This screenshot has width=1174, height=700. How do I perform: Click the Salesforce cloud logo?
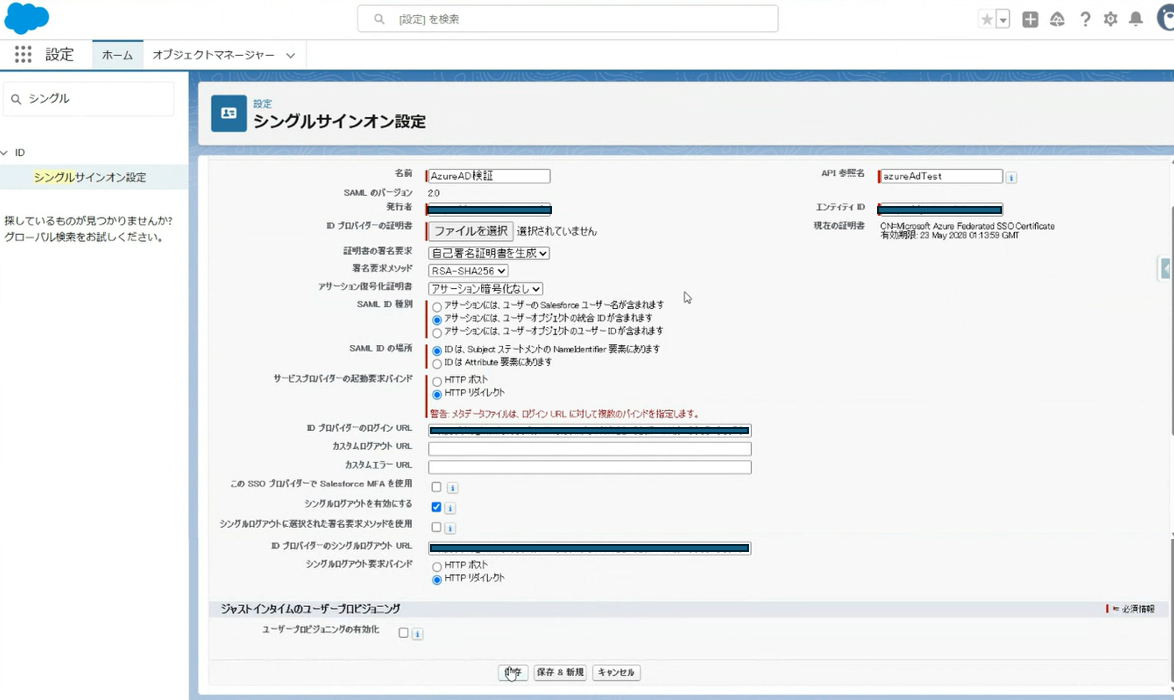27,18
